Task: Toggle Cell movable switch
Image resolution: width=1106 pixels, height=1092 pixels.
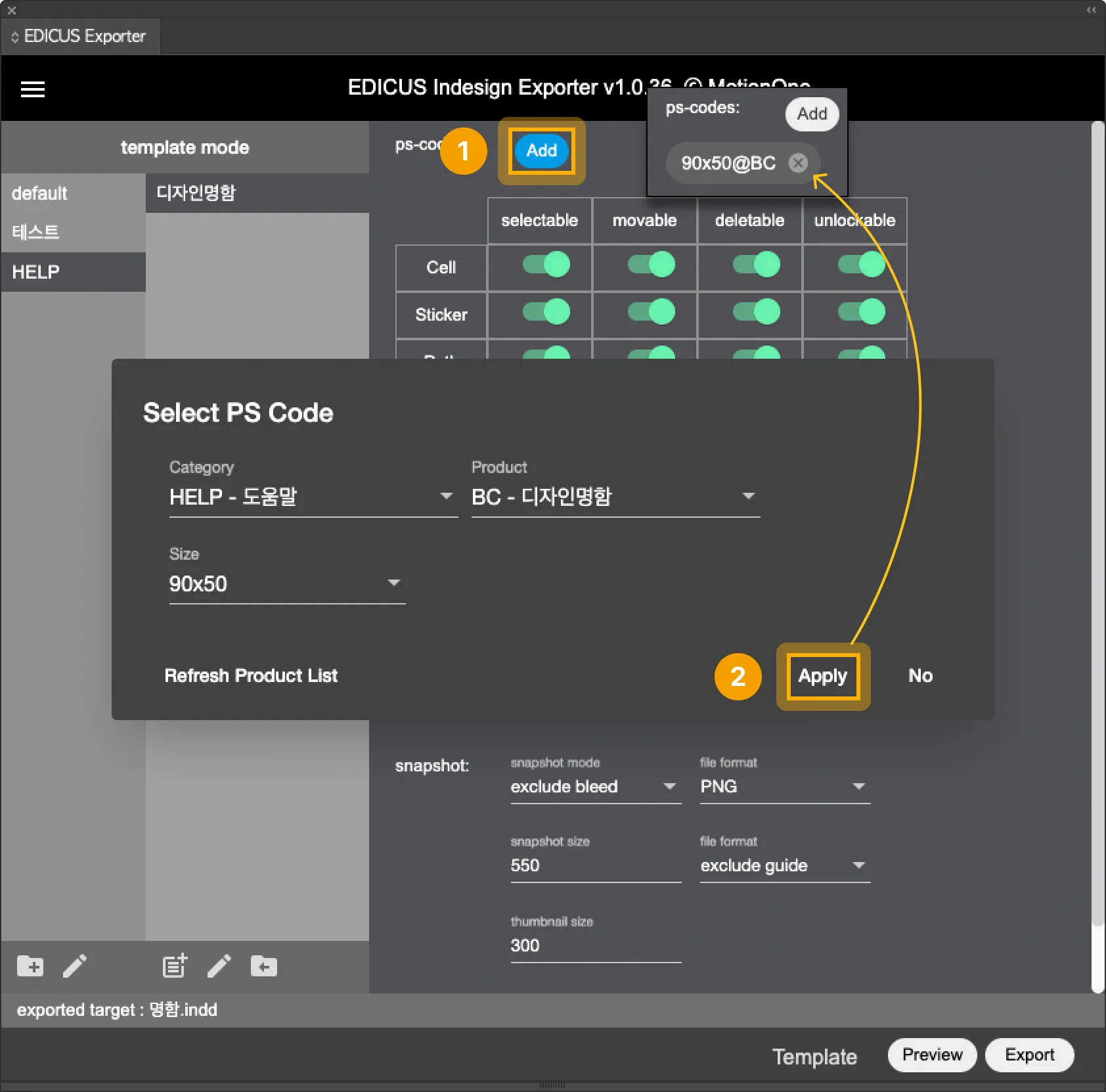Action: [x=652, y=265]
